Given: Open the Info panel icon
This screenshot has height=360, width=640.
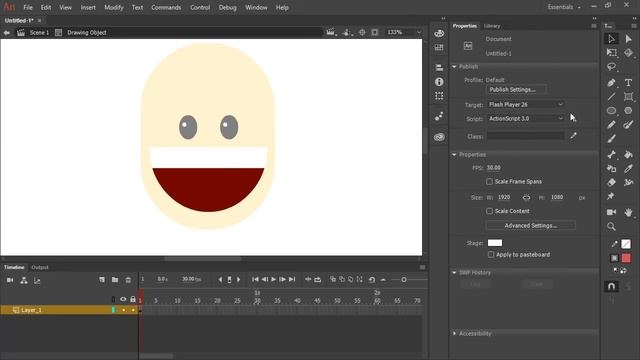Looking at the screenshot, I should pyautogui.click(x=439, y=82).
